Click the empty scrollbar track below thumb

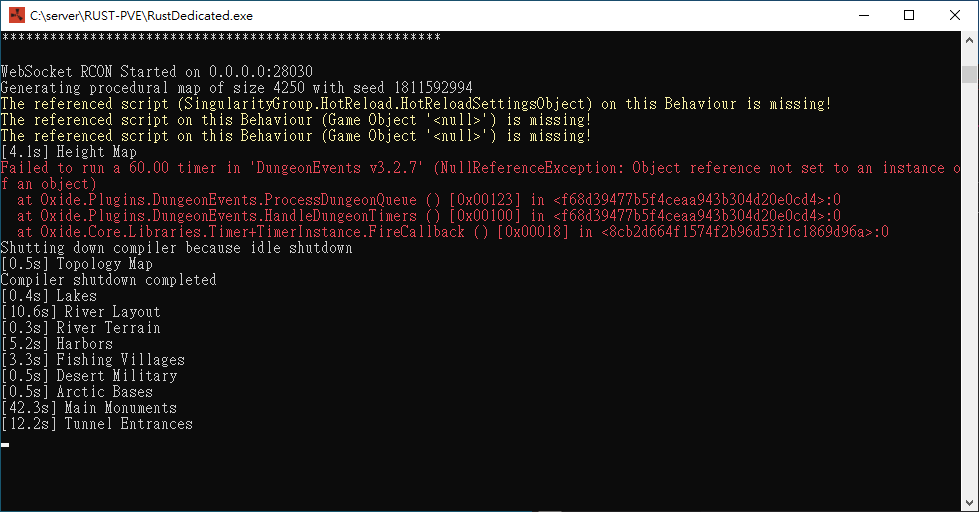click(x=969, y=287)
